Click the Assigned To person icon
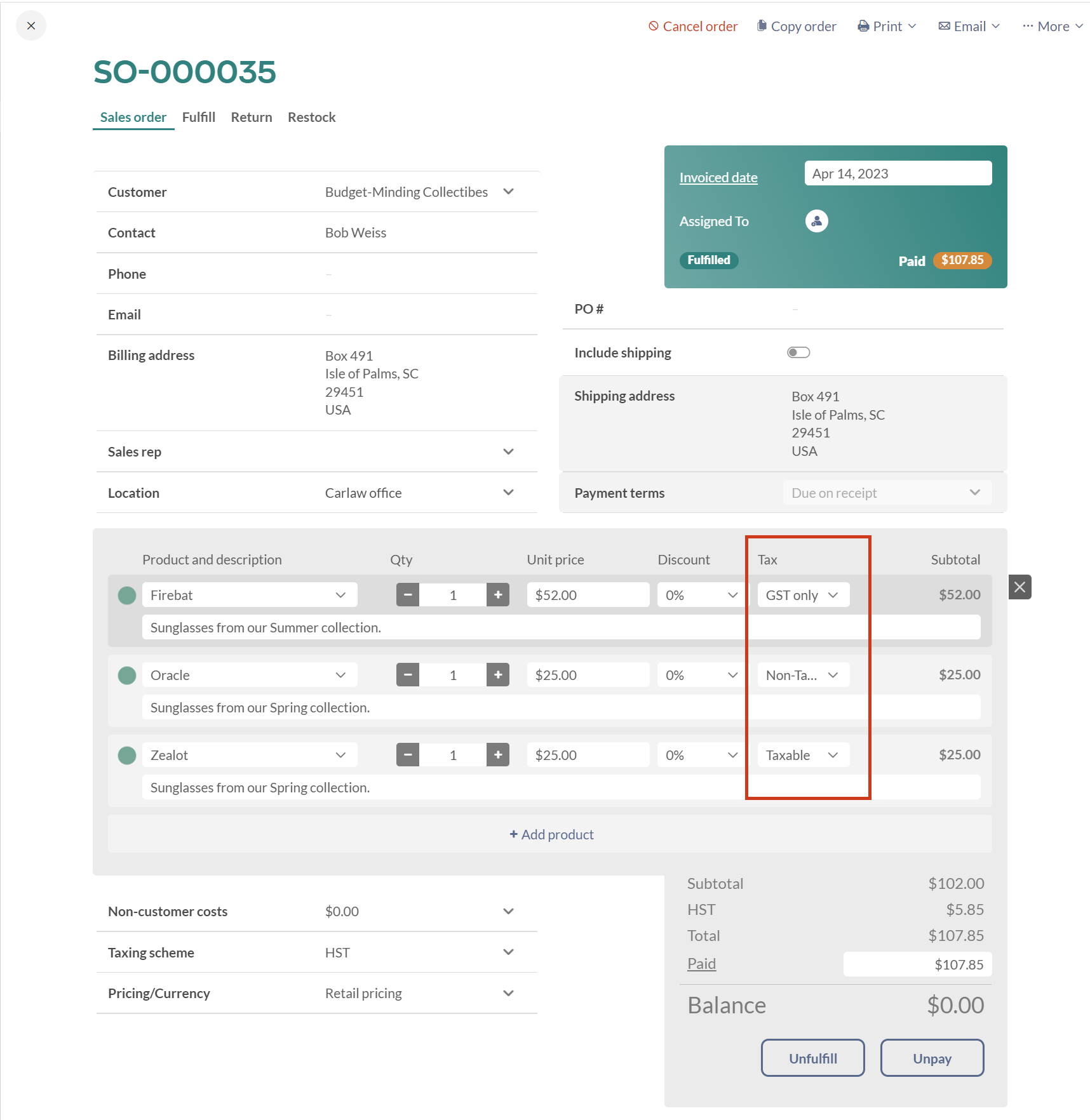 point(816,220)
